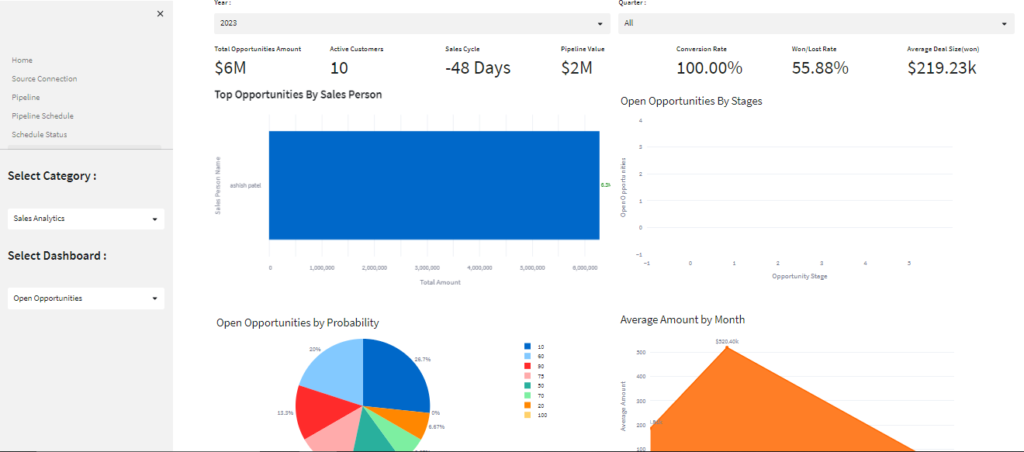Toggle the light blue 60 legend swatch
Screen dimensions: 1024x452
528,356
